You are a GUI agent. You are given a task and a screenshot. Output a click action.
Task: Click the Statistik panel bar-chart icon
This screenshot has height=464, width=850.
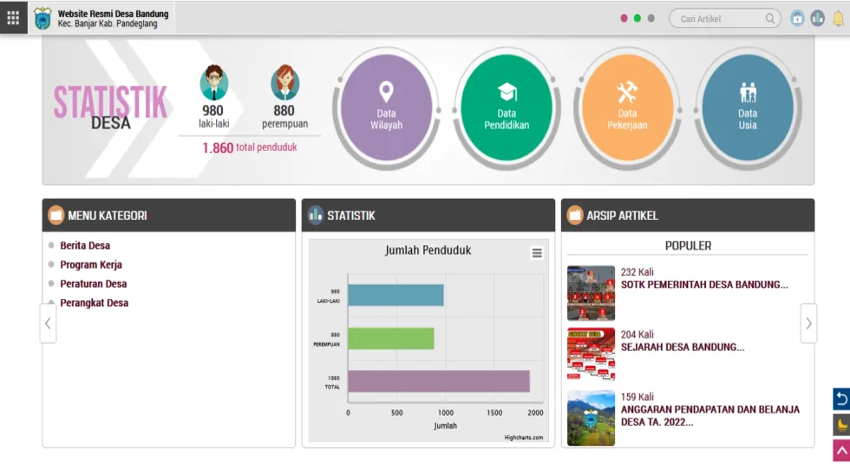[x=315, y=215]
